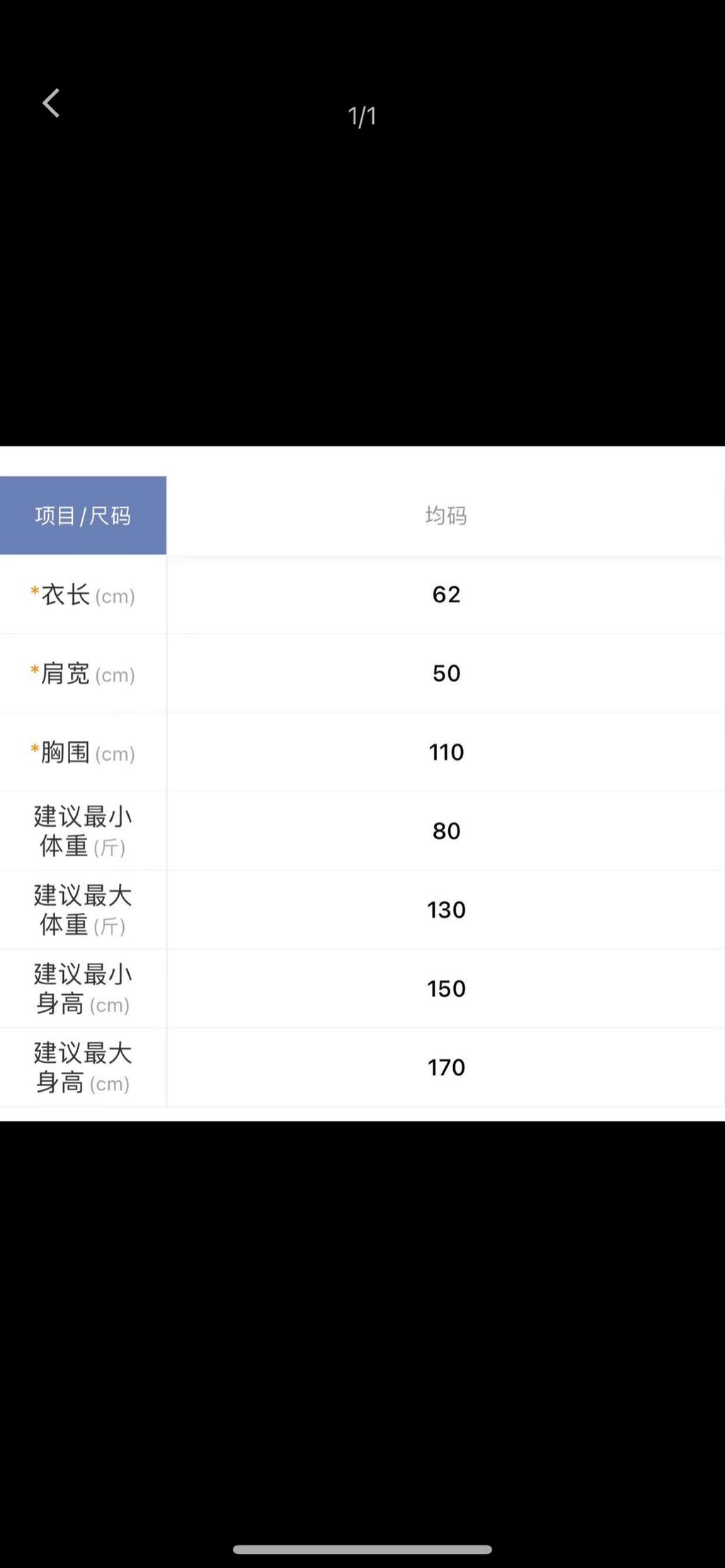Select the 项目/尺码 blue header cell
The height and width of the screenshot is (1568, 725).
click(x=83, y=516)
